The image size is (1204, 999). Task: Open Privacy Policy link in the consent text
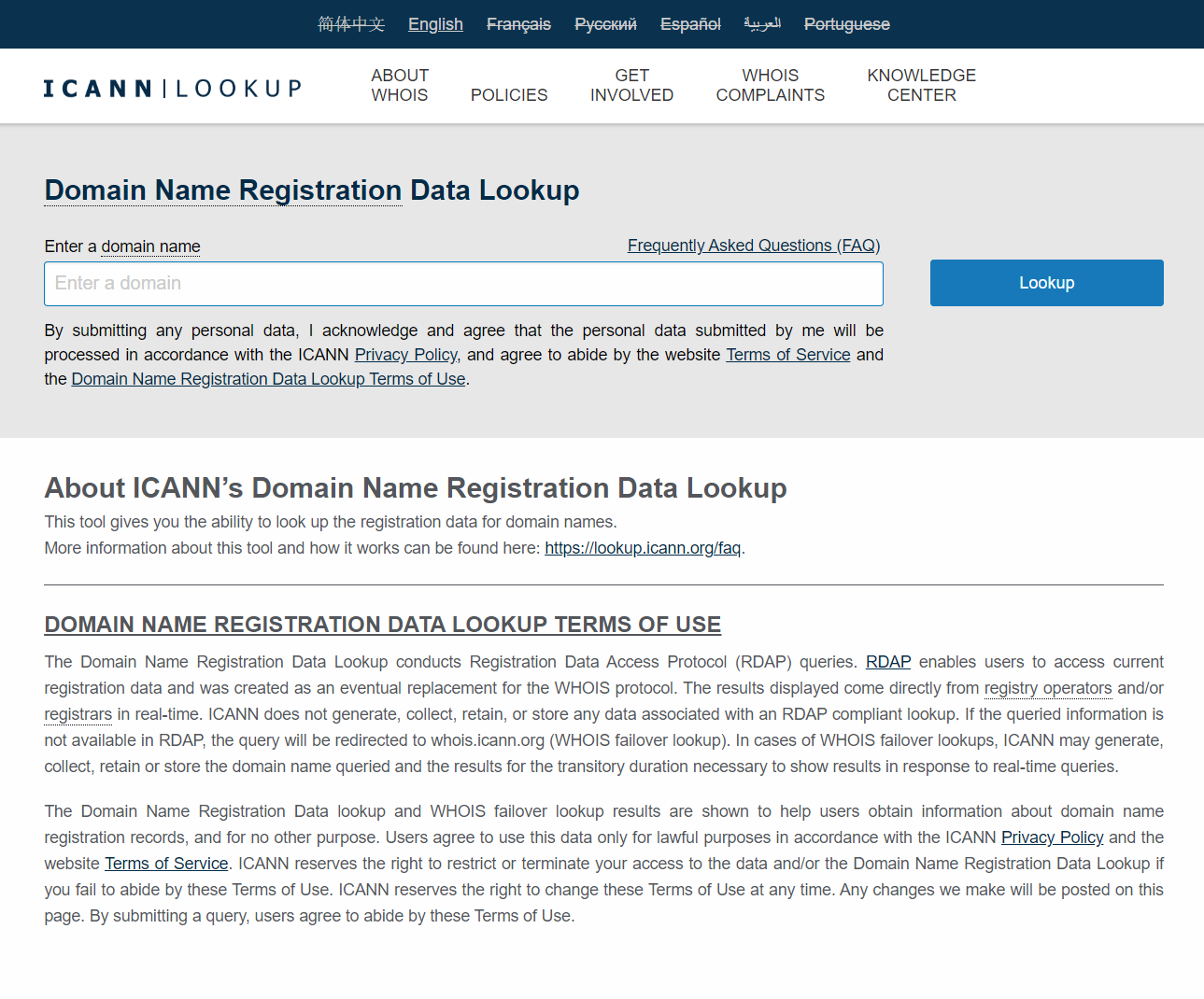[405, 355]
